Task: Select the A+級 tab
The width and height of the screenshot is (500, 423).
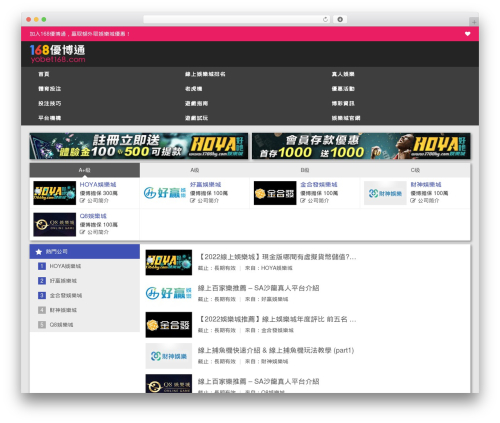Action: coord(85,170)
